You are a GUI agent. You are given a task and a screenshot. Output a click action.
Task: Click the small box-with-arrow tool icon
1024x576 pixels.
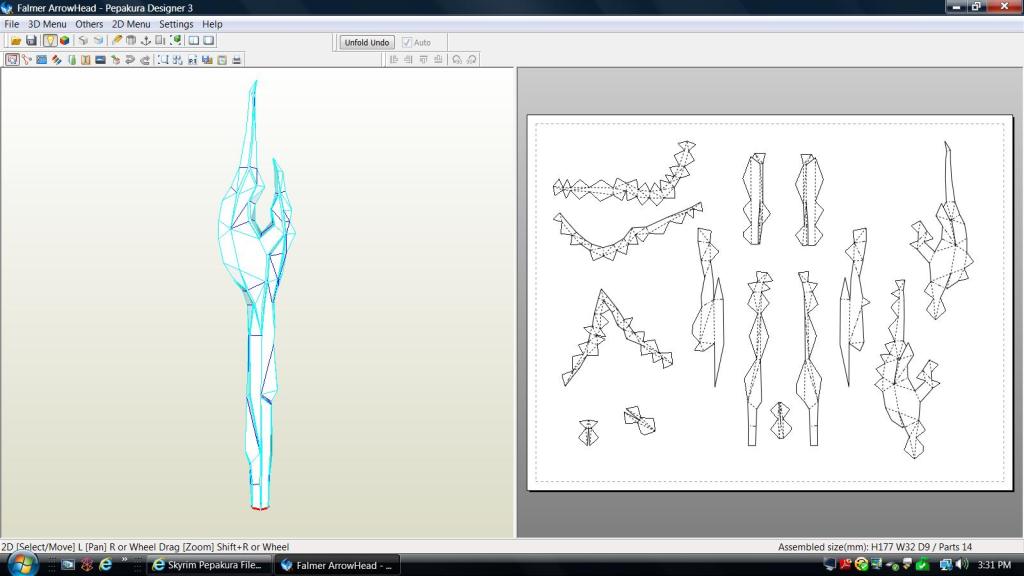pos(116,60)
